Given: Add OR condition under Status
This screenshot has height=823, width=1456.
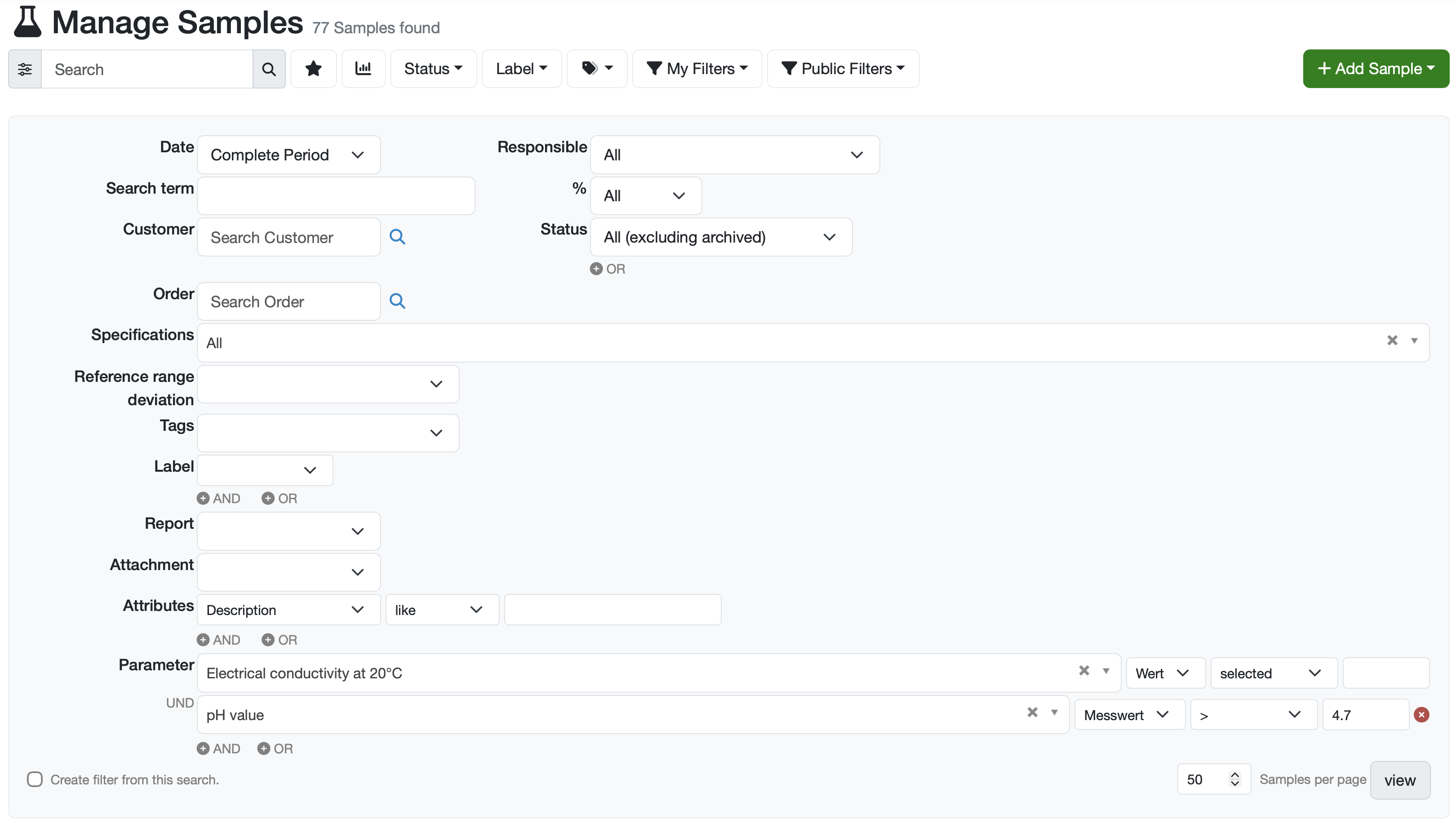Looking at the screenshot, I should [x=607, y=269].
